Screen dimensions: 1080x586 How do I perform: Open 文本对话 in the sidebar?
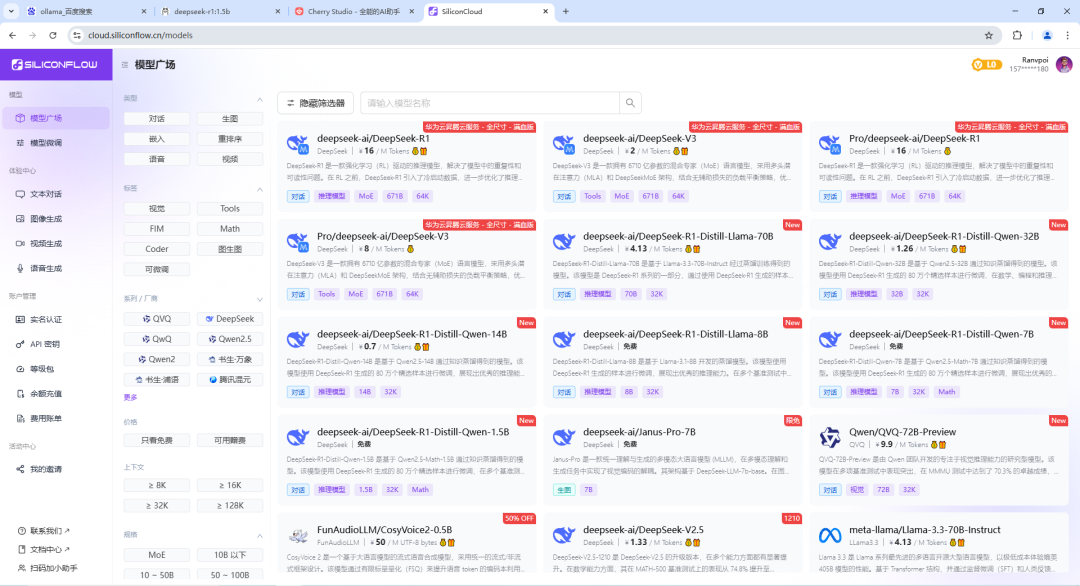tap(55, 194)
